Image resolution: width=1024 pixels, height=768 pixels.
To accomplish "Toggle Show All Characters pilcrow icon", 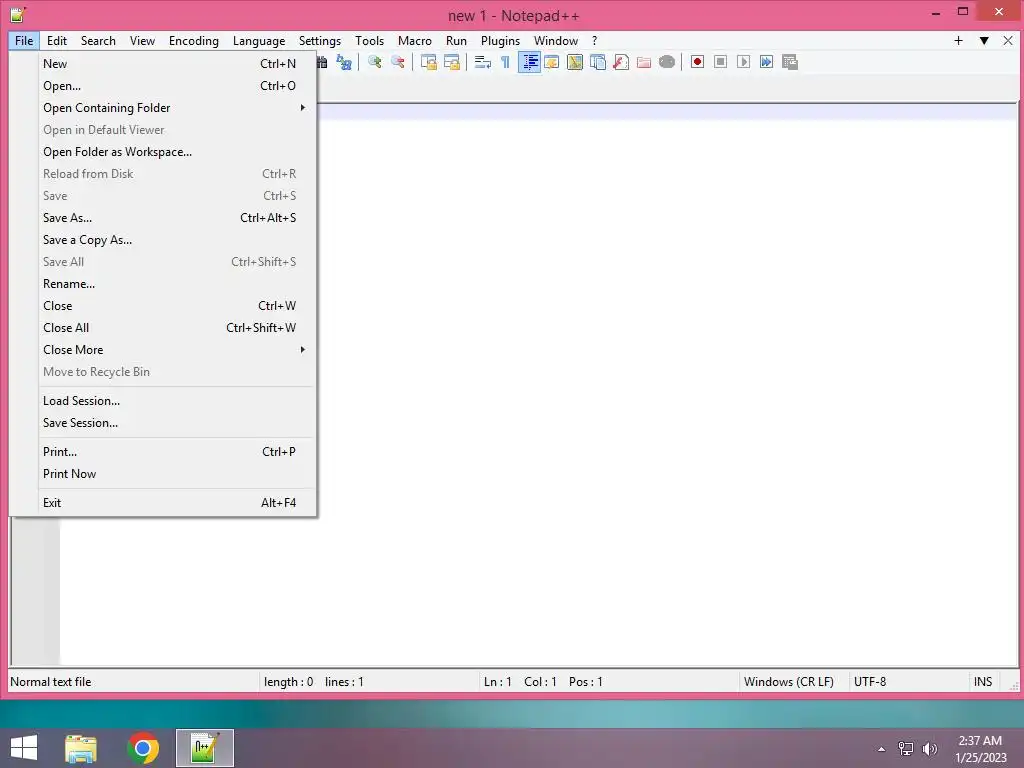I will [x=505, y=62].
